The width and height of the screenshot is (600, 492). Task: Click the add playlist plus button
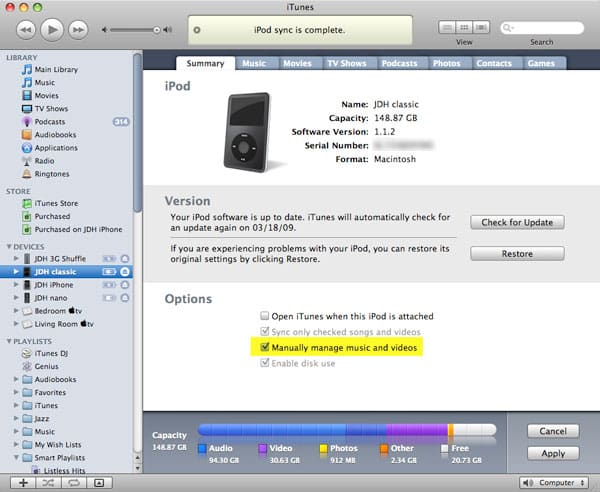pyautogui.click(x=22, y=482)
